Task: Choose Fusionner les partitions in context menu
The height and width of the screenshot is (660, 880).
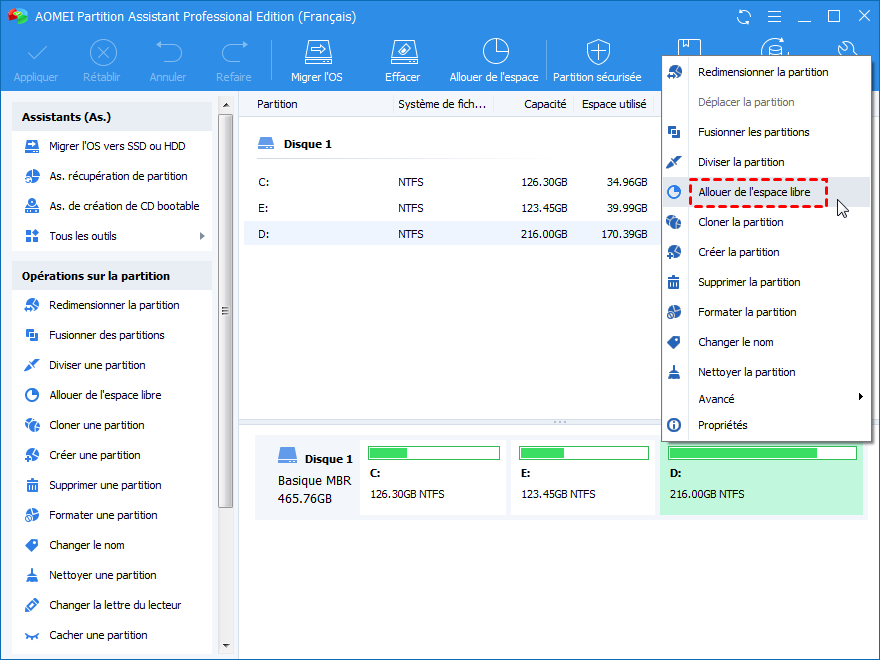Action: [x=766, y=132]
